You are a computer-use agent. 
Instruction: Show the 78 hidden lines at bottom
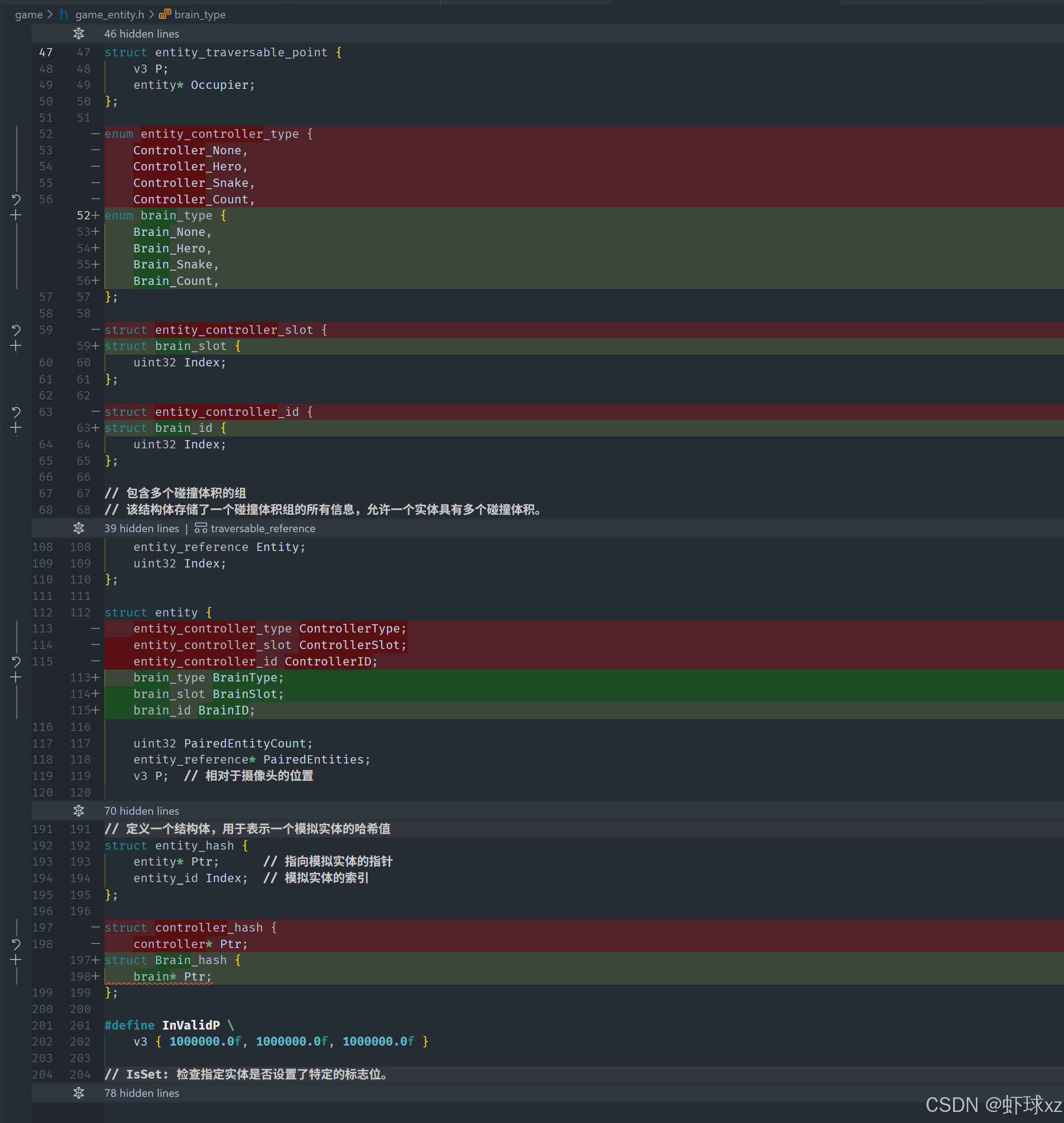point(79,1092)
